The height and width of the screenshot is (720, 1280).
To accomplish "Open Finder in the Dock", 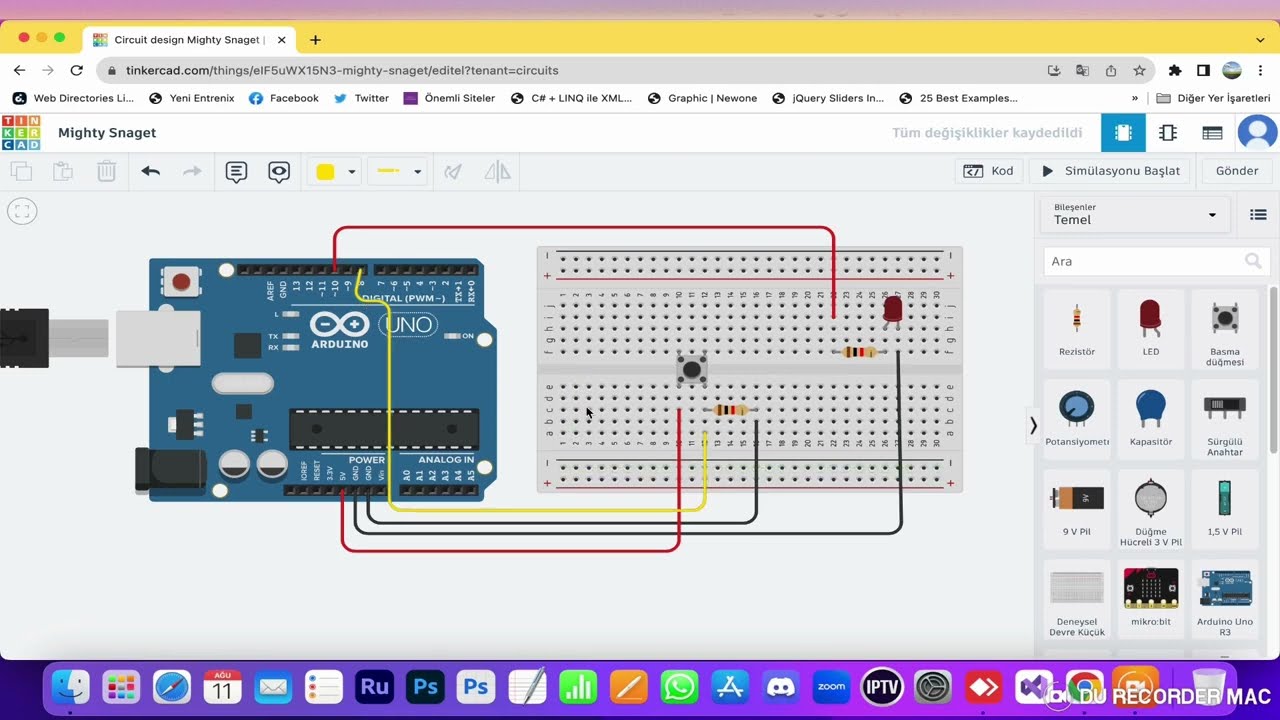I will pyautogui.click(x=71, y=688).
